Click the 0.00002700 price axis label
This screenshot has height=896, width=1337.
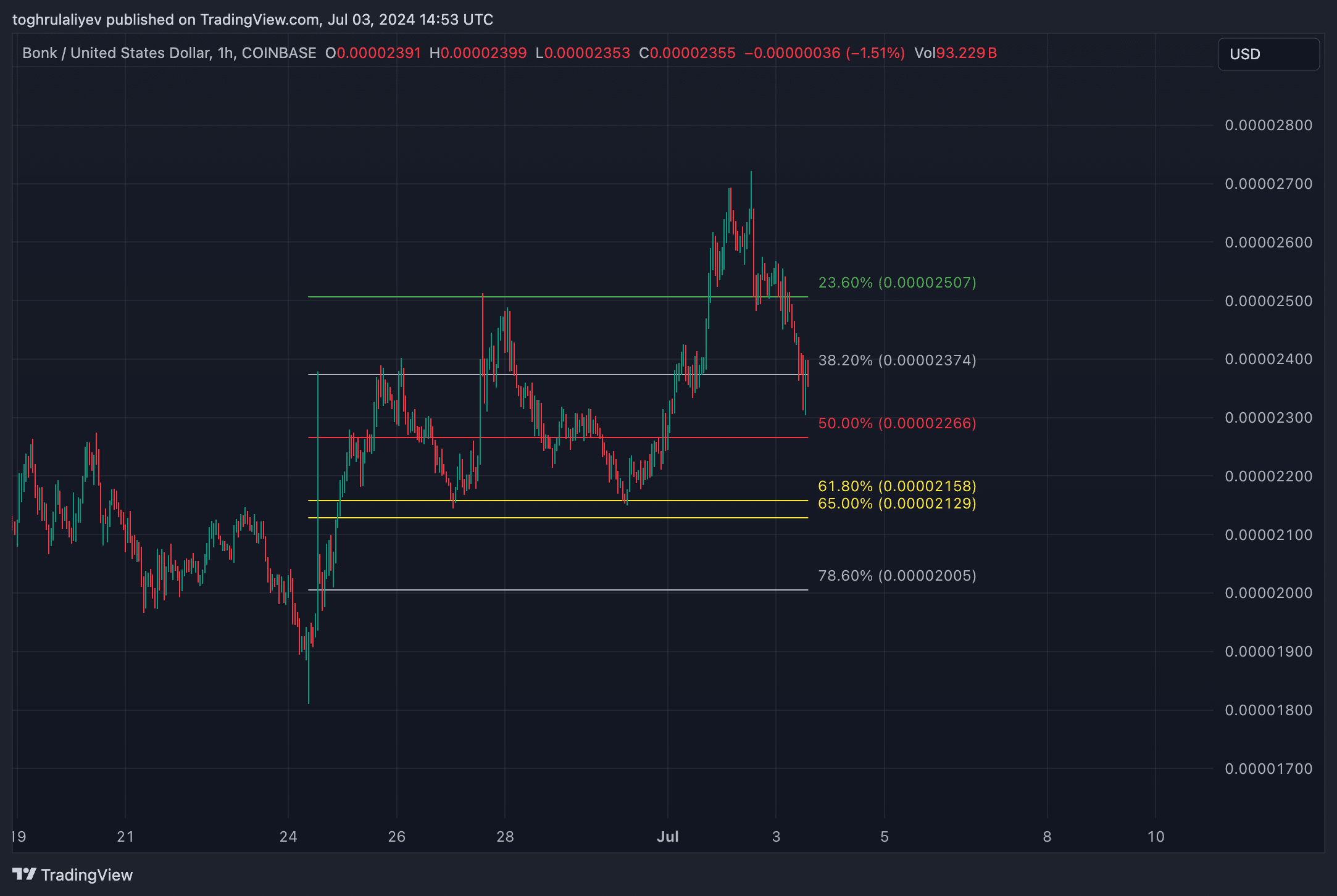(1268, 184)
